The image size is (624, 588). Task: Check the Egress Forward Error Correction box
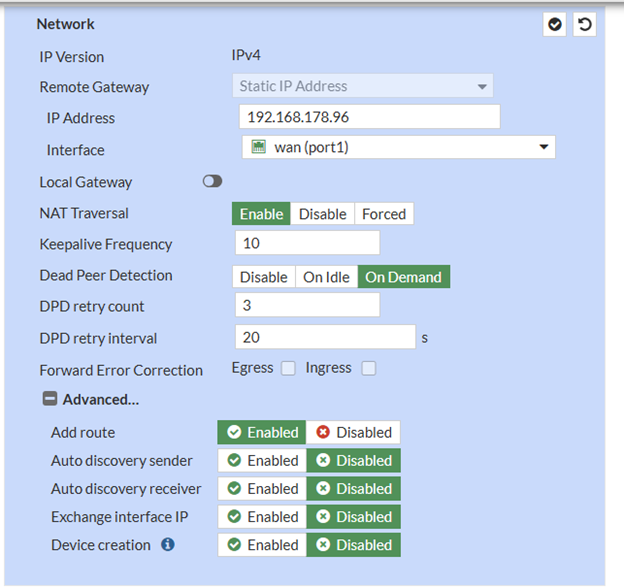tap(288, 368)
